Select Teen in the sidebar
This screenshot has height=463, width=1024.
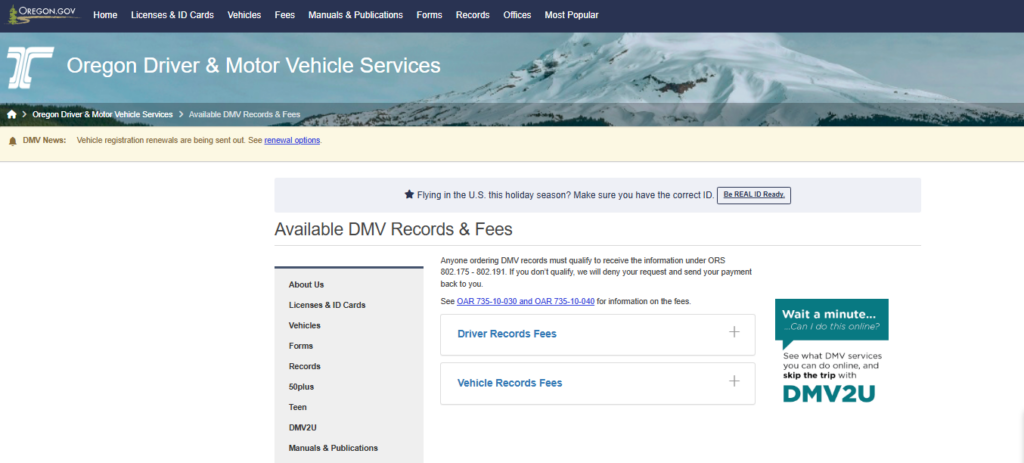(x=298, y=407)
